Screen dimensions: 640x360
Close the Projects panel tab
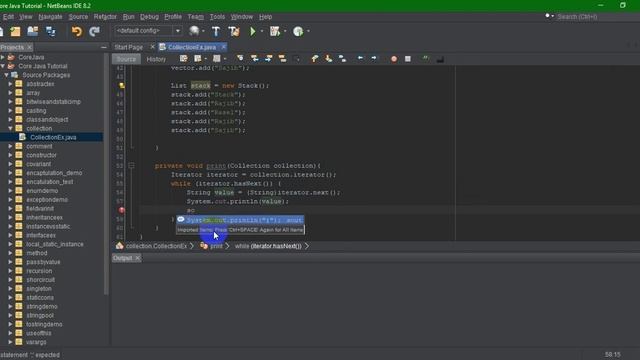29,47
